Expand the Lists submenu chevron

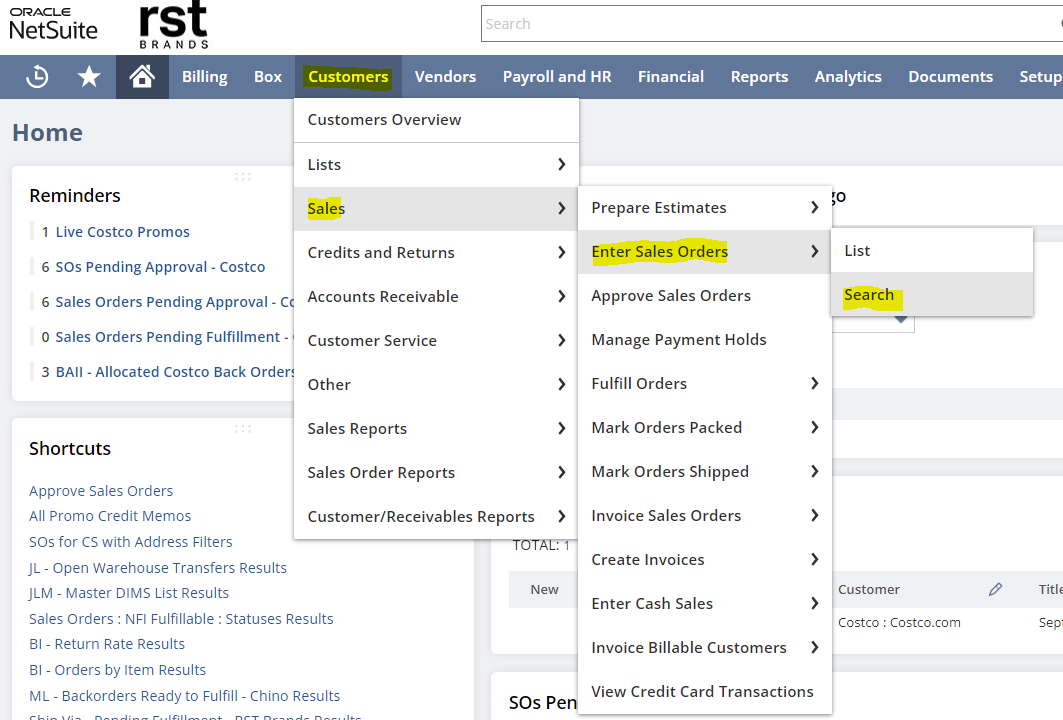[x=561, y=164]
